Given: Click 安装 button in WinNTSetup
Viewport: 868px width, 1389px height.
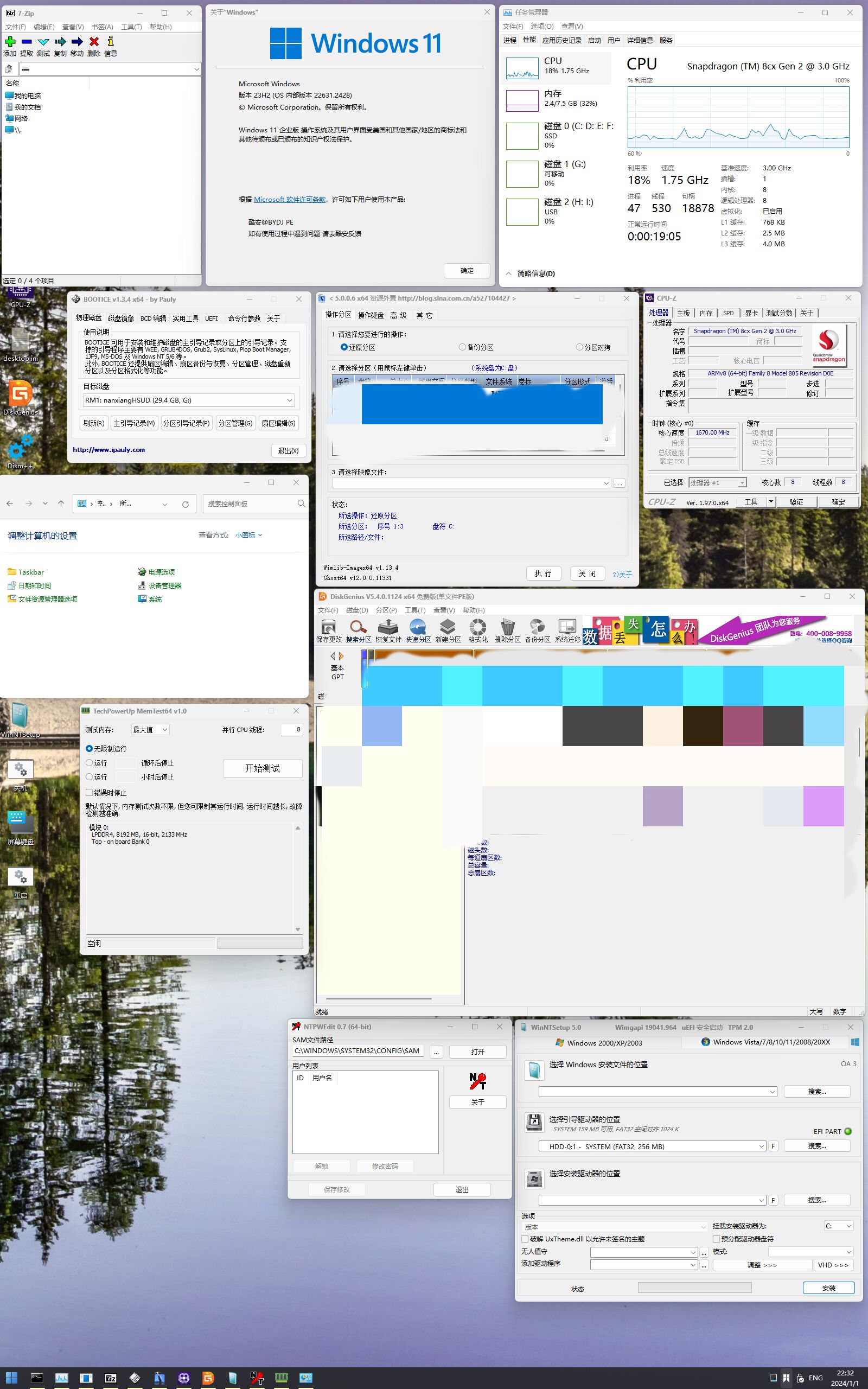Looking at the screenshot, I should click(828, 1288).
